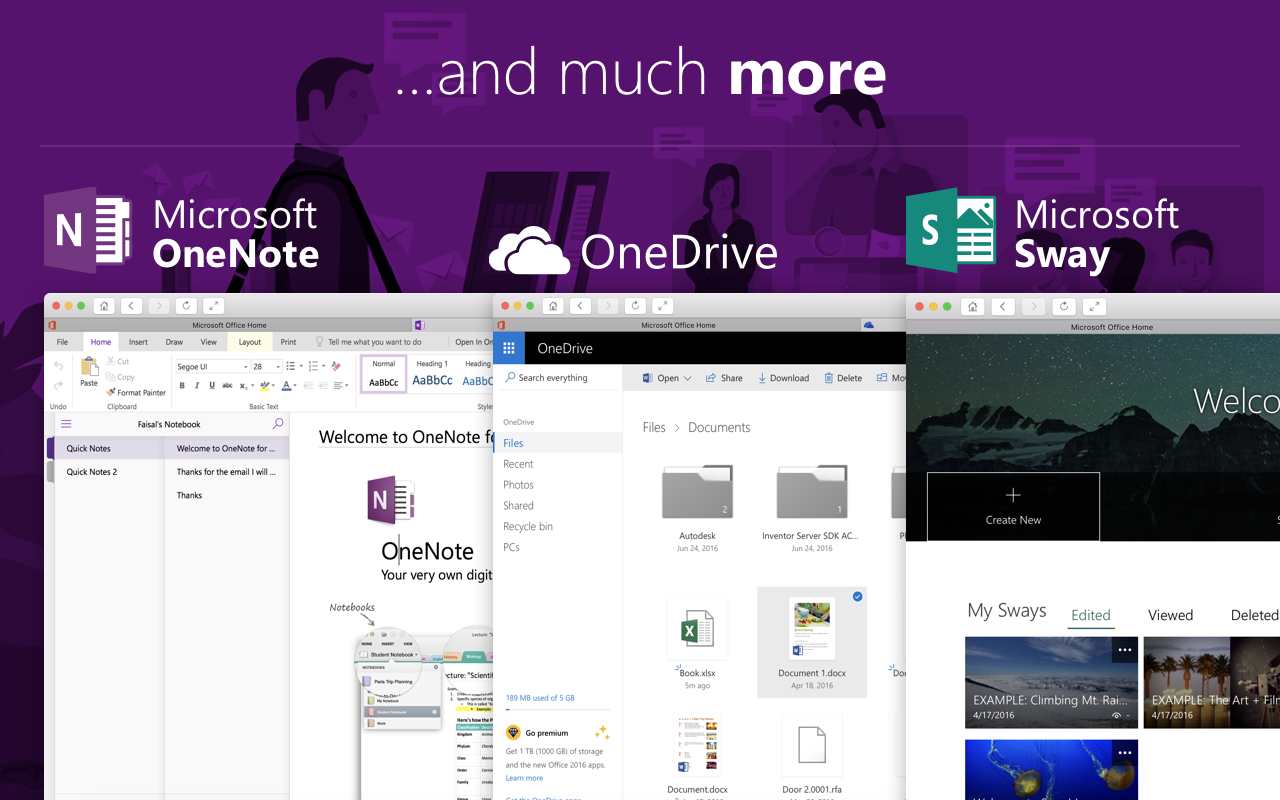
Task: Click Download in the OneDrive toolbar
Action: click(x=783, y=378)
